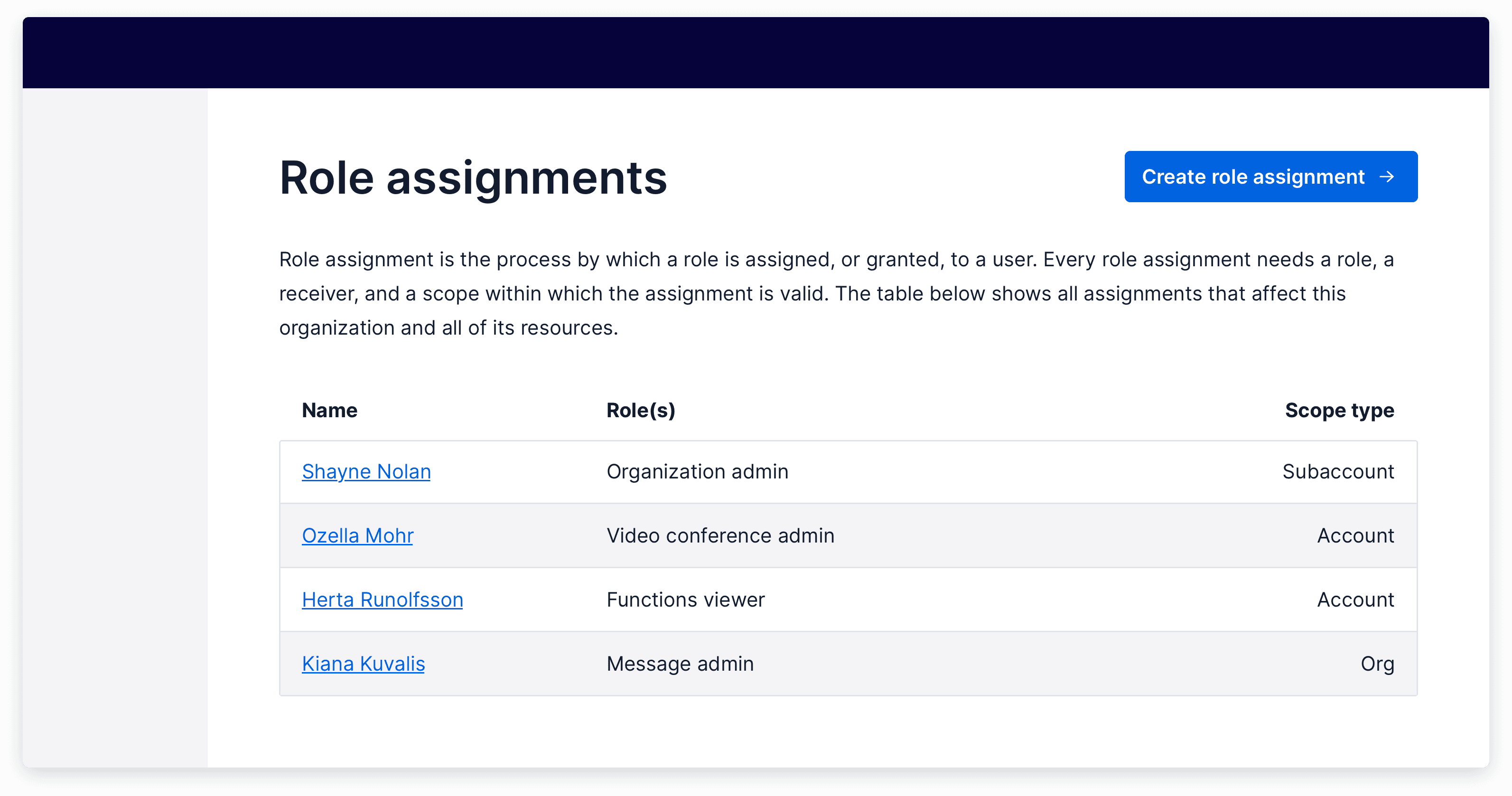Screen dimensions: 1512x796
Task: Click the Name column header
Action: [329, 410]
